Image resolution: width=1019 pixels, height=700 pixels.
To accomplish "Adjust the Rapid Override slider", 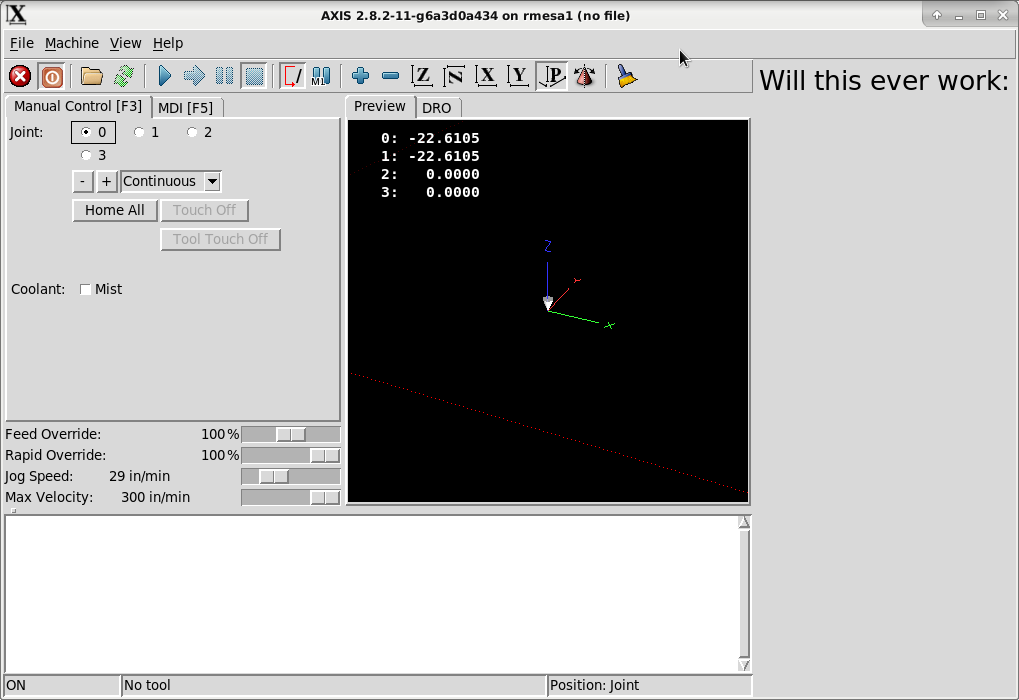I will (x=290, y=455).
